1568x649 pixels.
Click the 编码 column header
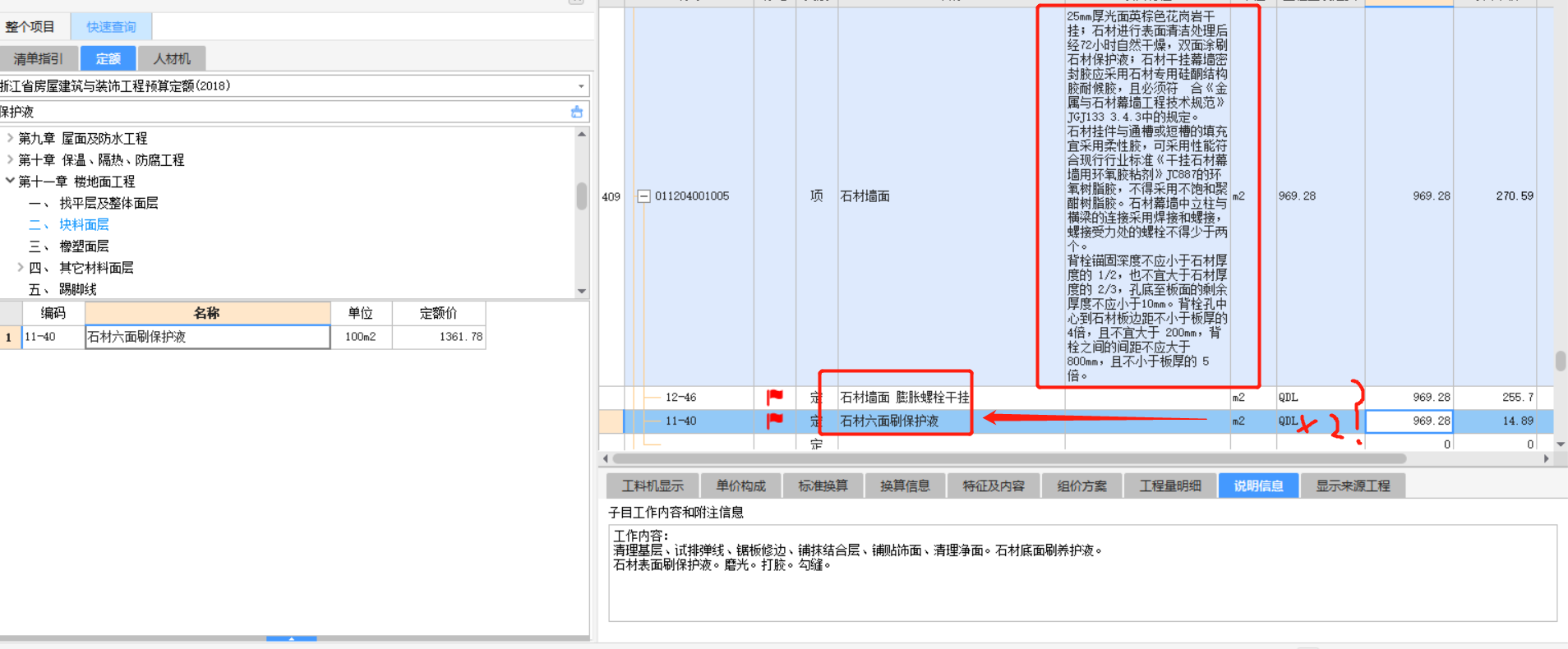point(53,313)
